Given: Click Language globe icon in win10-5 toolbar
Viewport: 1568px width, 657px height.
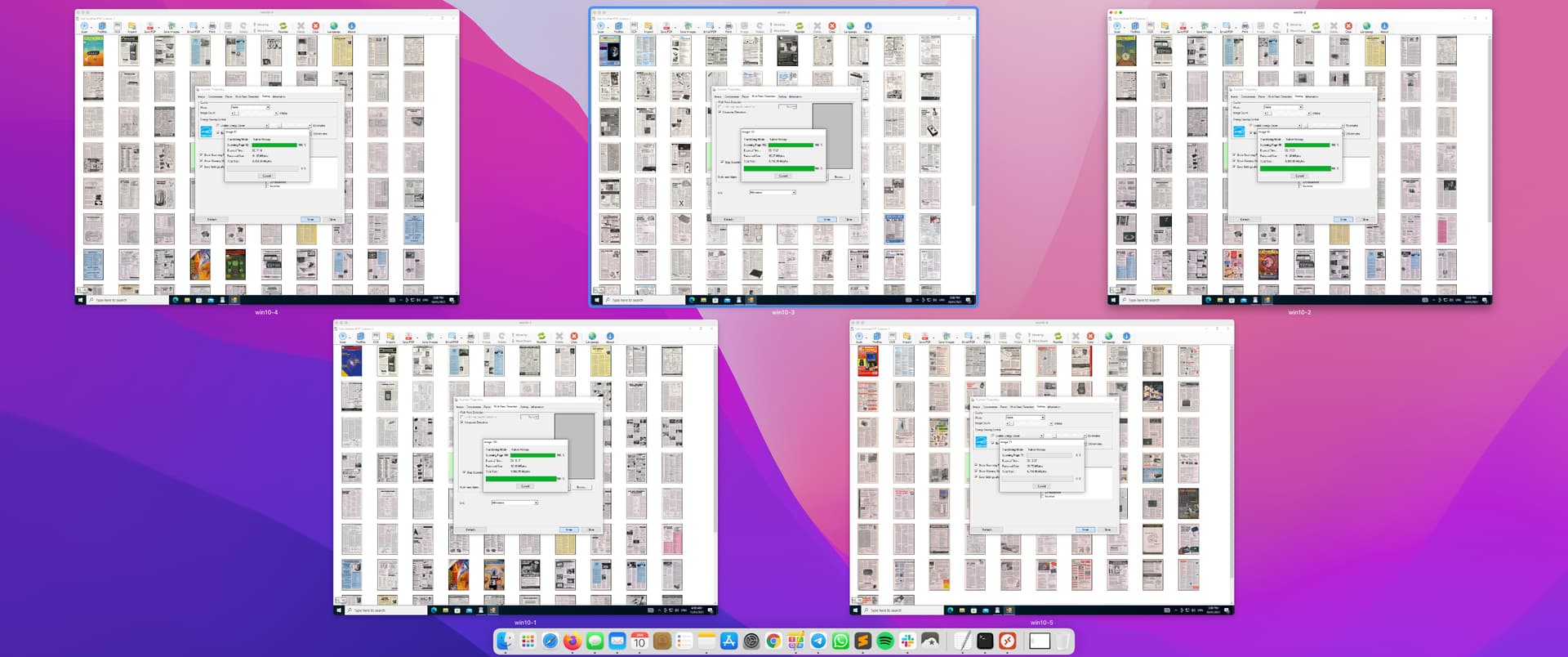Looking at the screenshot, I should click(1108, 336).
